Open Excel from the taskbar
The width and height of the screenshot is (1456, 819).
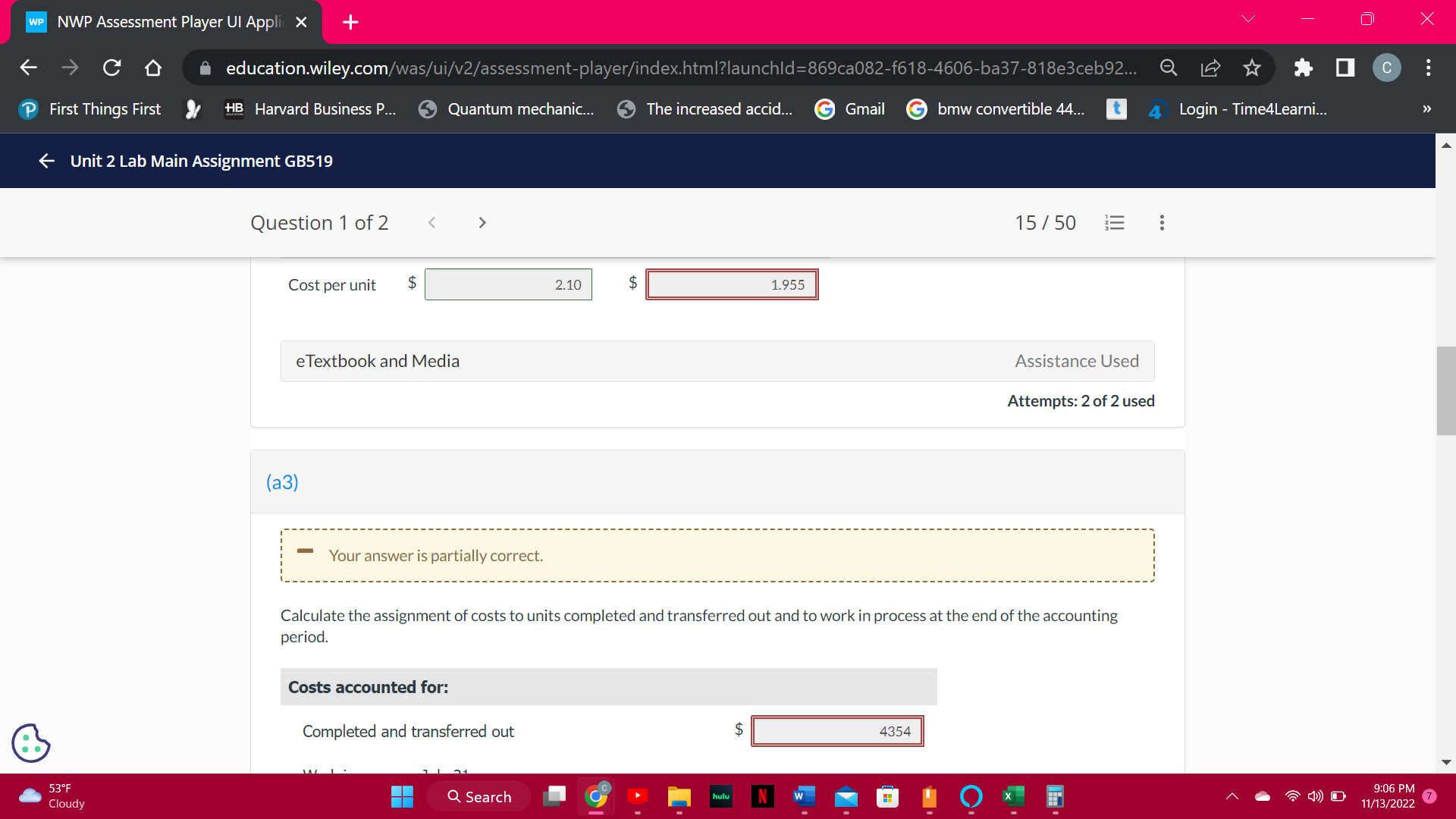click(1013, 796)
